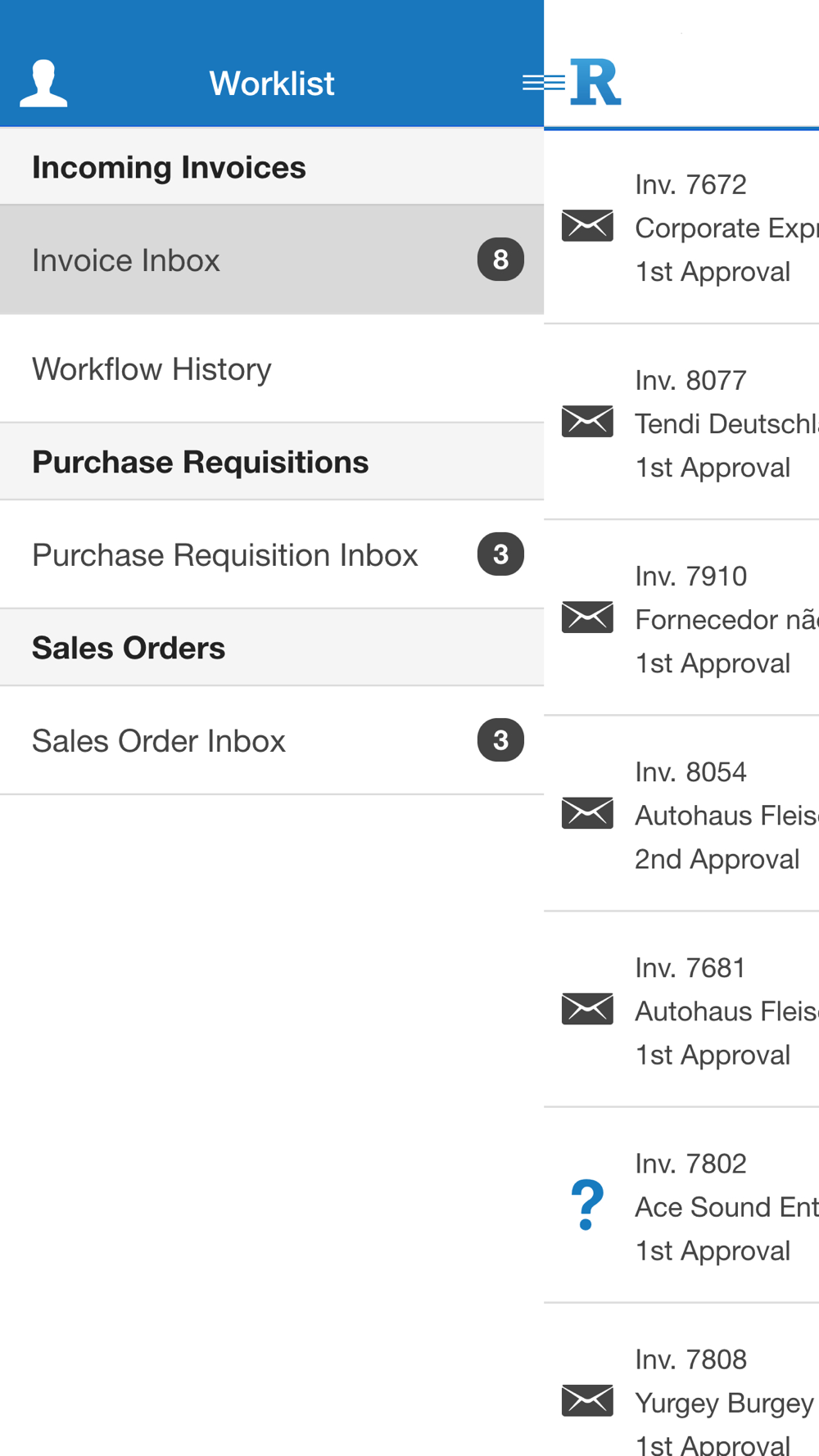This screenshot has height=1456, width=819.
Task: Tap the hamburger menu icon
Action: (542, 83)
